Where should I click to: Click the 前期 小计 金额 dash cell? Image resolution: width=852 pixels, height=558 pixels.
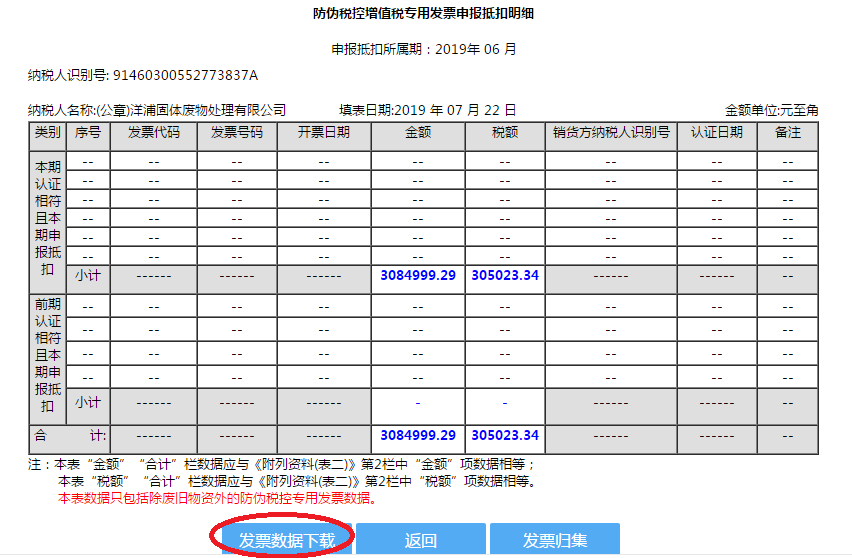(418, 406)
